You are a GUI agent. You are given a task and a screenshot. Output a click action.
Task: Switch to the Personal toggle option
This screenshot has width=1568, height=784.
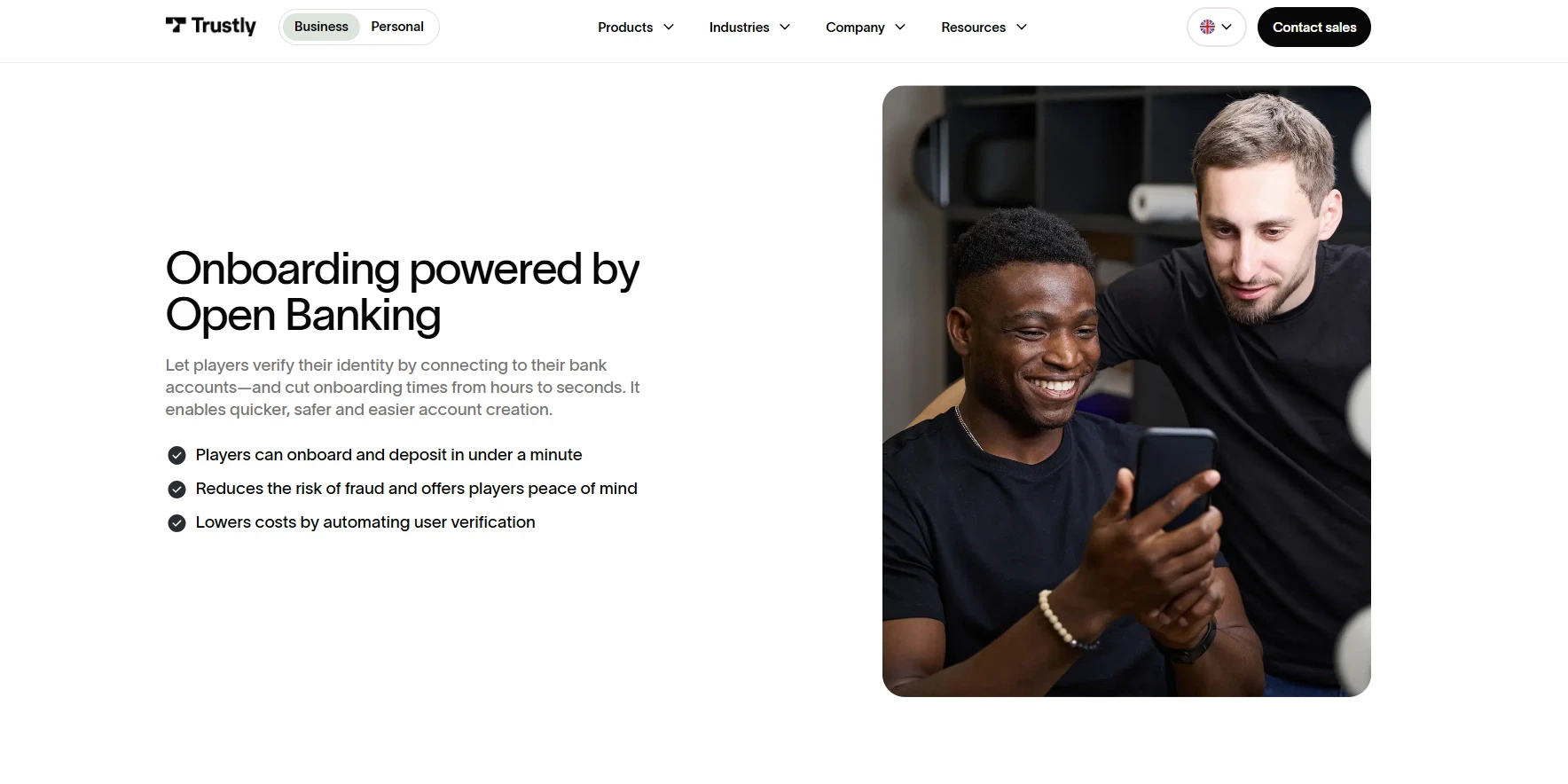tap(397, 27)
